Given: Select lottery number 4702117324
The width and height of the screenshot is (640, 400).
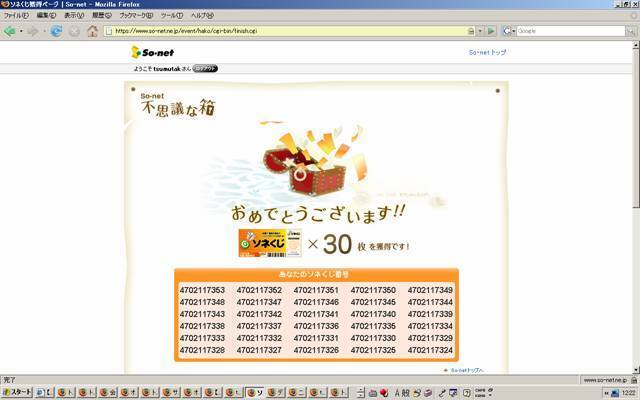Looking at the screenshot, I should click(x=430, y=350).
